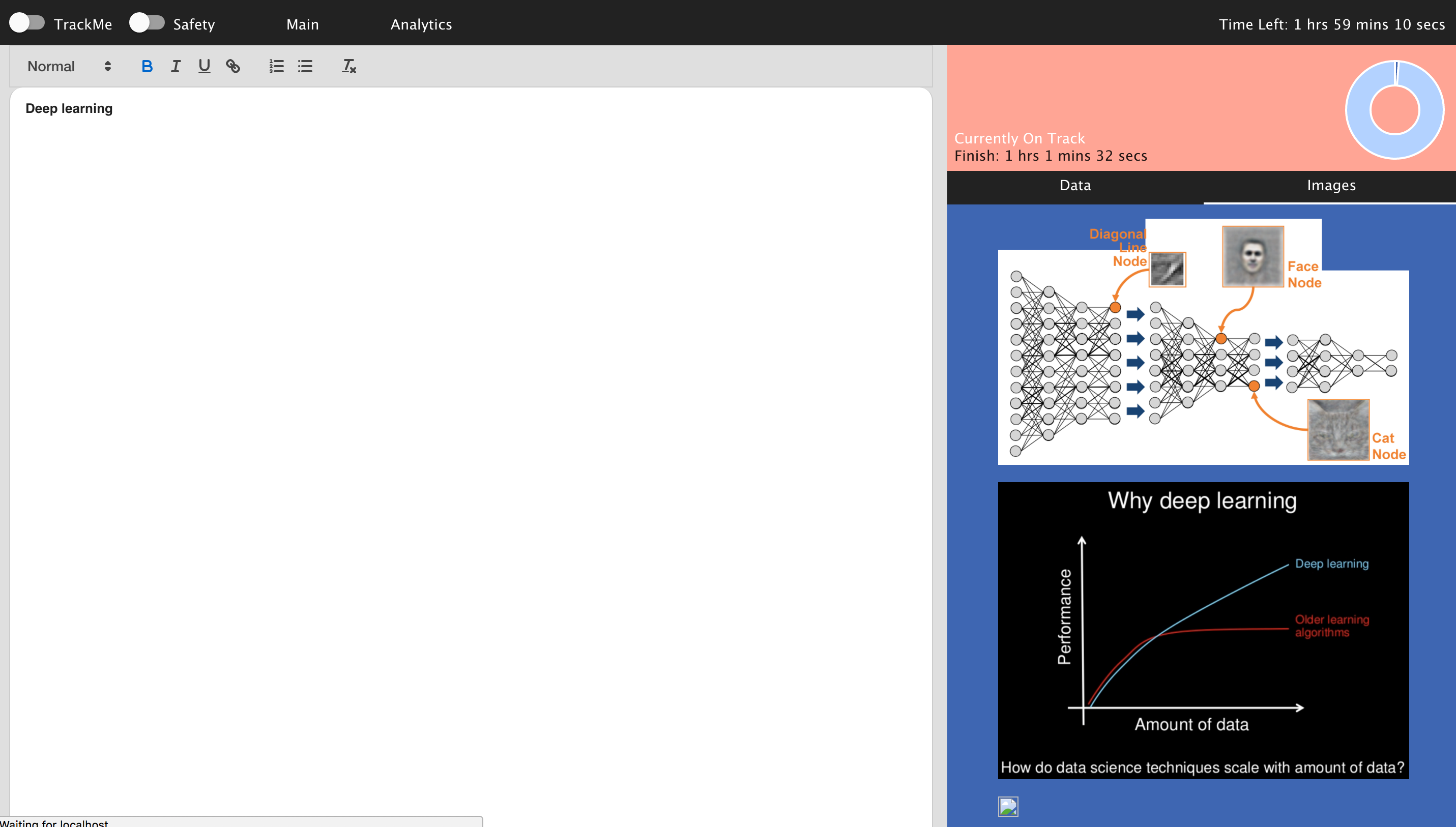Toggle bold formatting
The height and width of the screenshot is (827, 1456).
[x=147, y=67]
